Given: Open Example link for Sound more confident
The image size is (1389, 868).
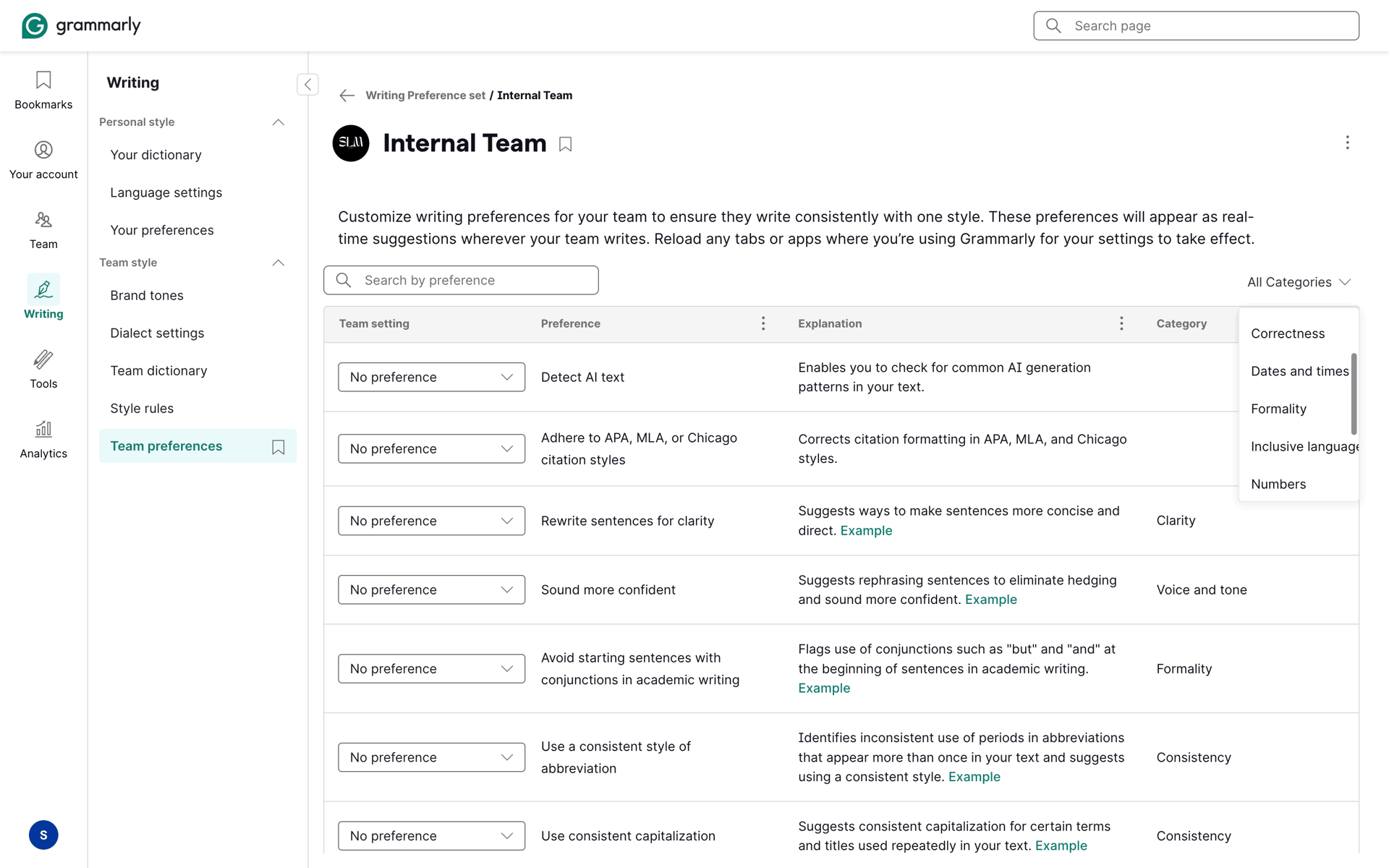Looking at the screenshot, I should click(990, 599).
